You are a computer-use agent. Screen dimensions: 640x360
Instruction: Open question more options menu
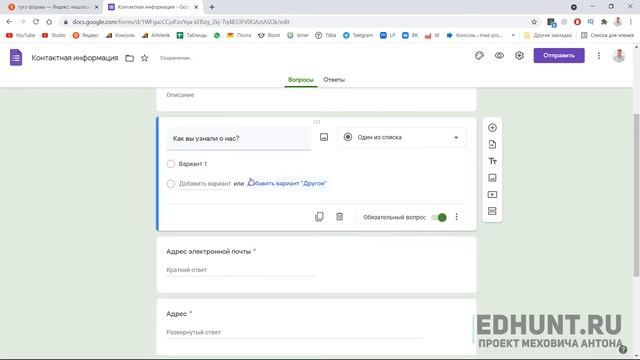tap(456, 217)
